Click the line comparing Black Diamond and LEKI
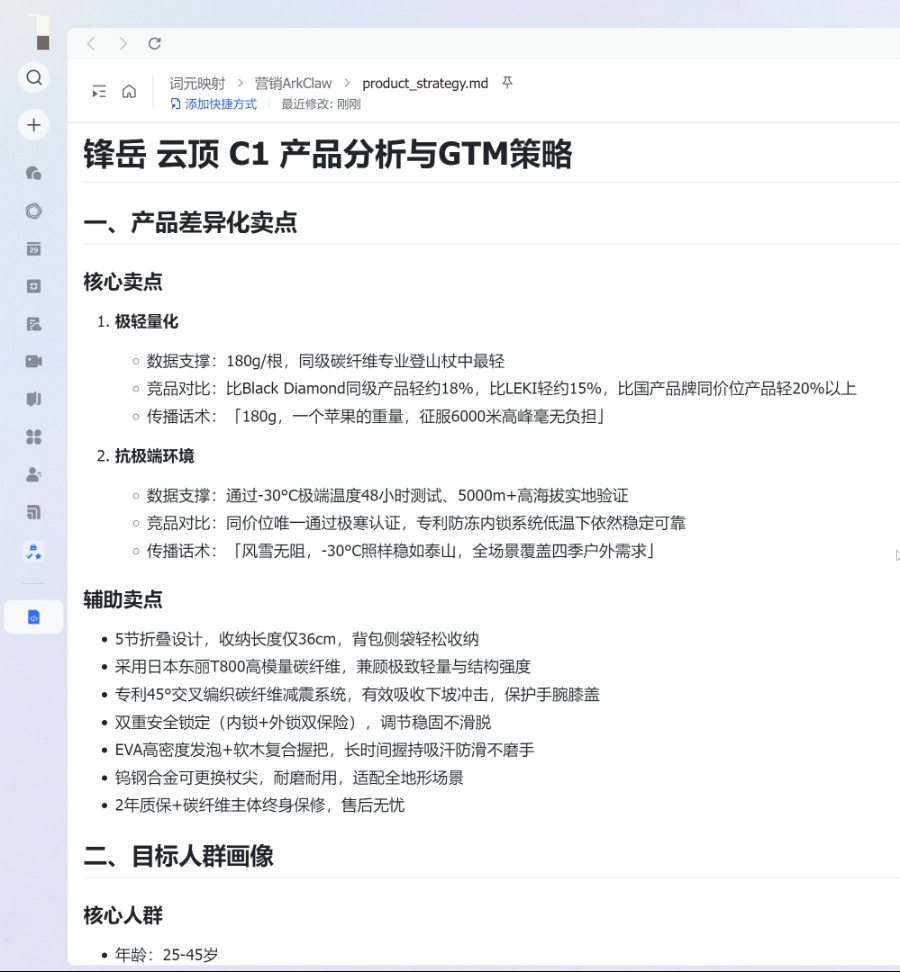The width and height of the screenshot is (900, 972). 501,389
